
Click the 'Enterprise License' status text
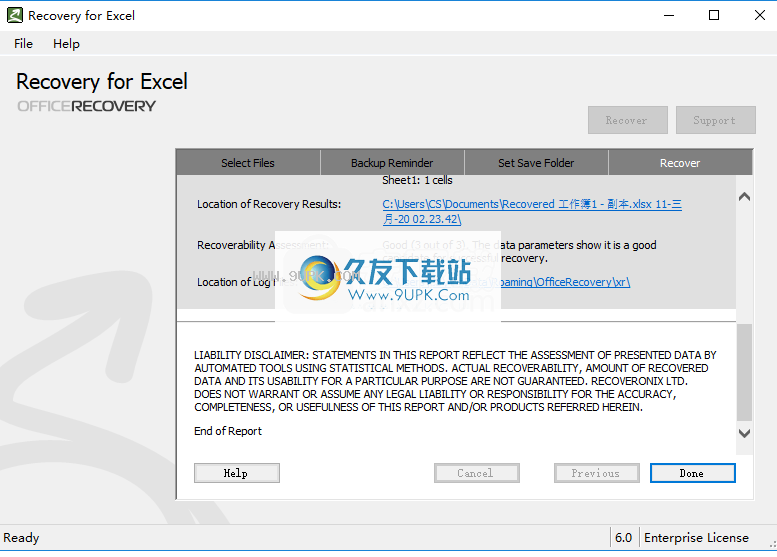tap(696, 538)
